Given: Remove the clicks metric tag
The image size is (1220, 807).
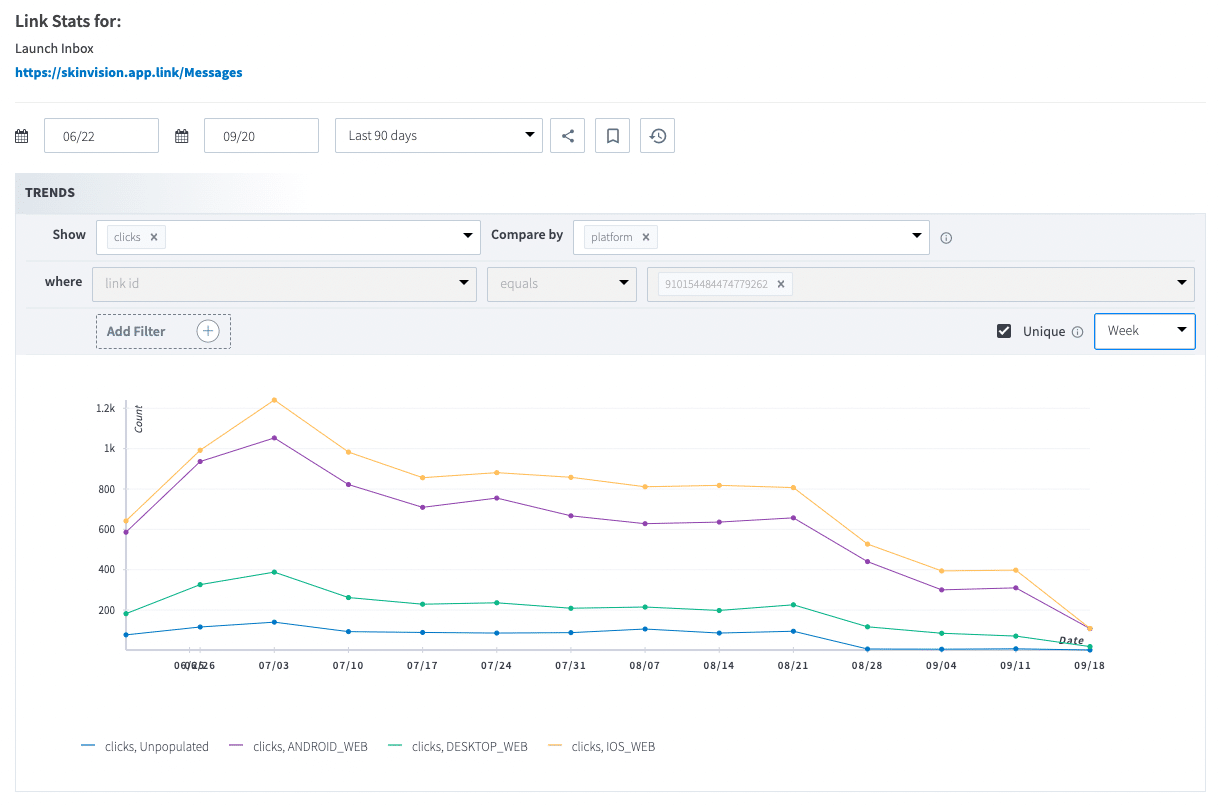Looking at the screenshot, I should tap(153, 237).
